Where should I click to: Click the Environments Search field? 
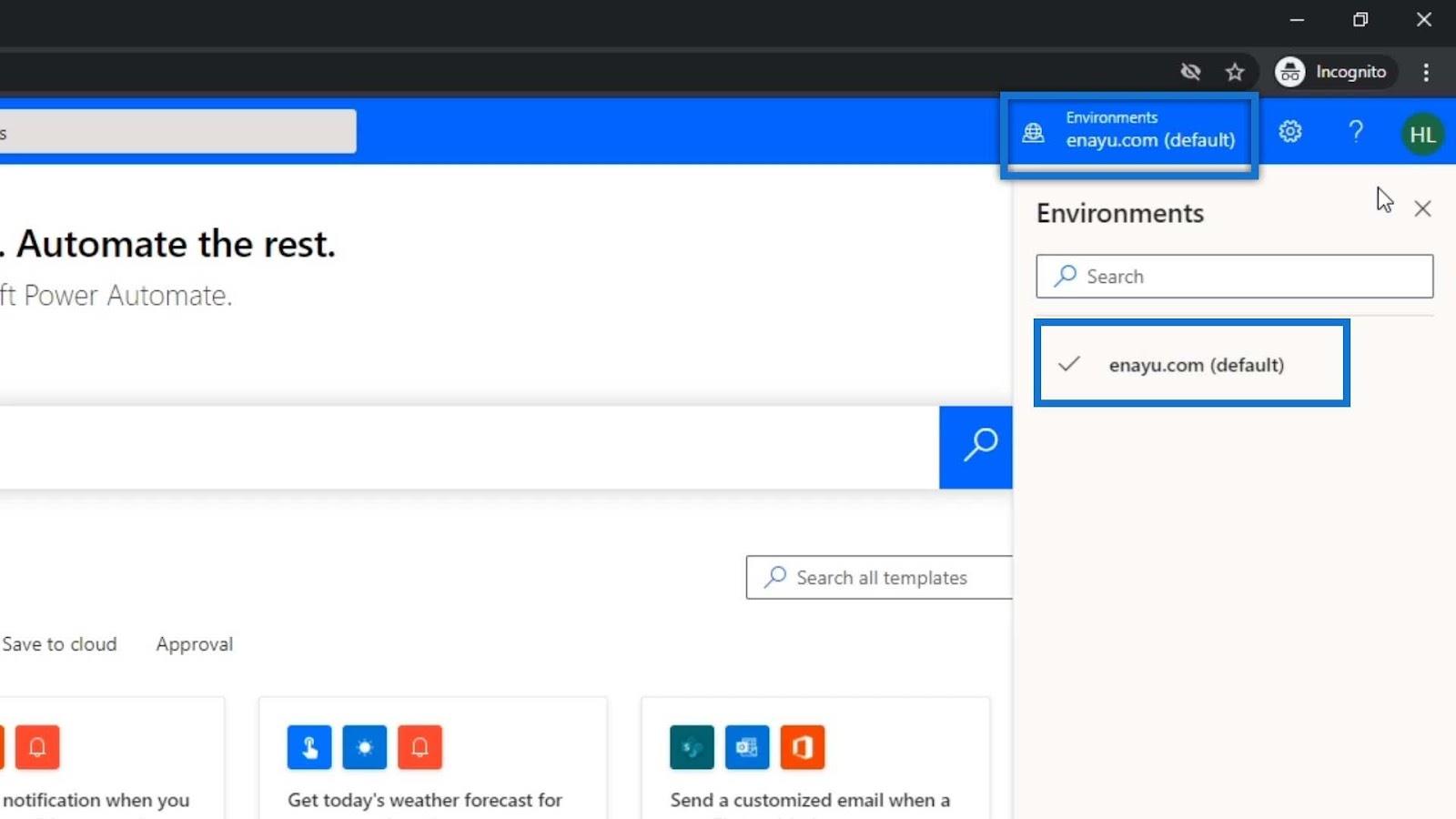click(x=1235, y=276)
